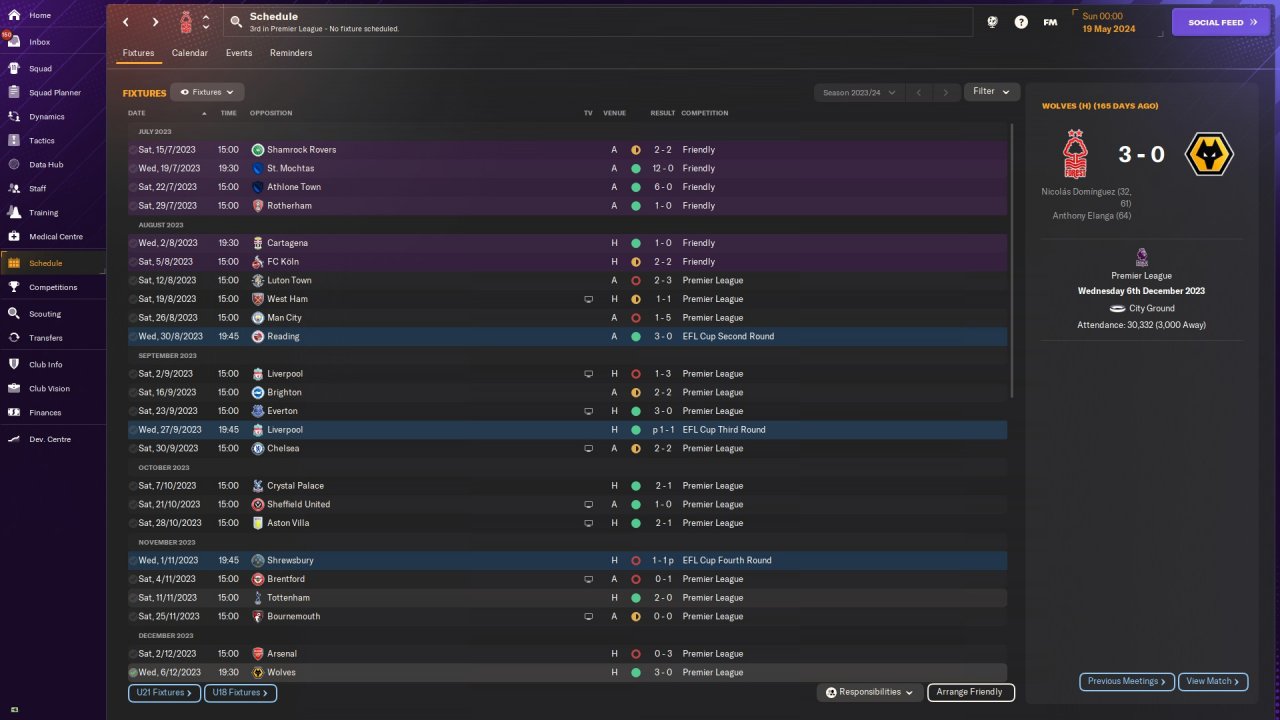Open the world globe icon

[x=992, y=22]
